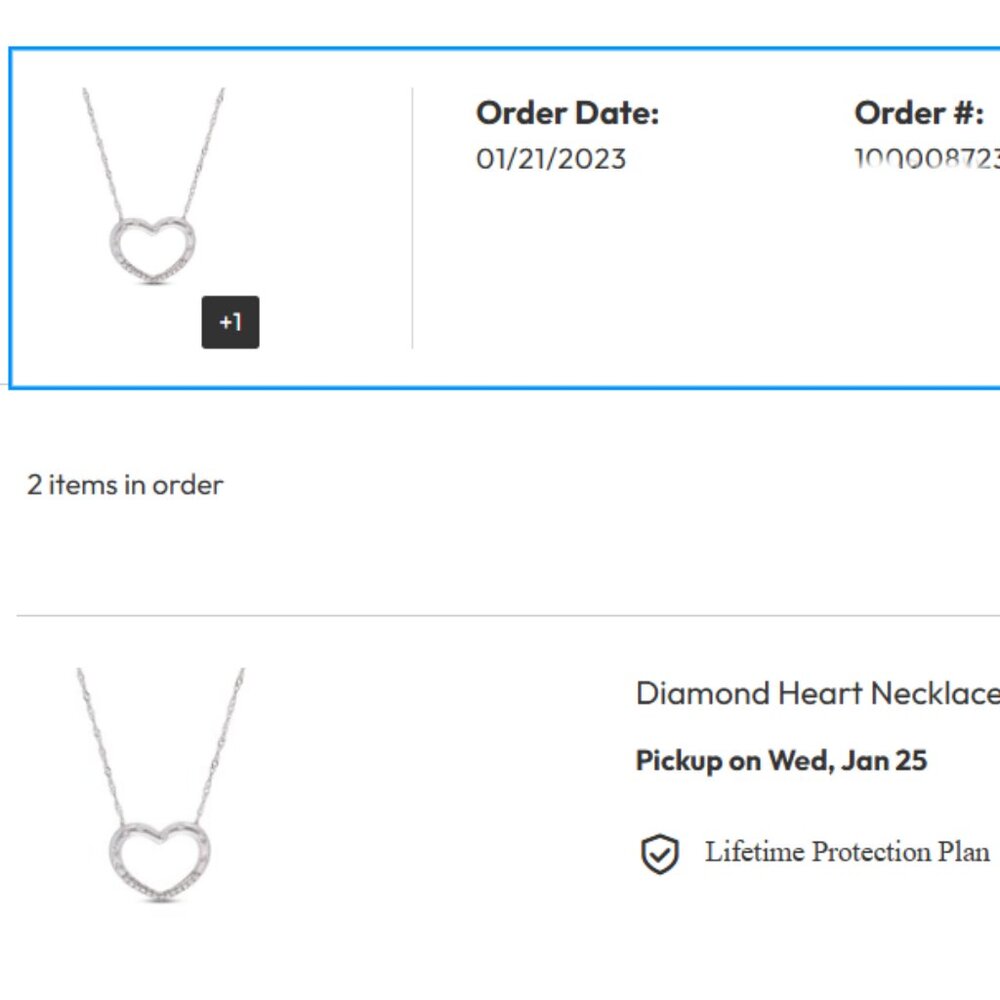The image size is (1000, 1000).
Task: Switch to the order details section
Action: click(500, 215)
